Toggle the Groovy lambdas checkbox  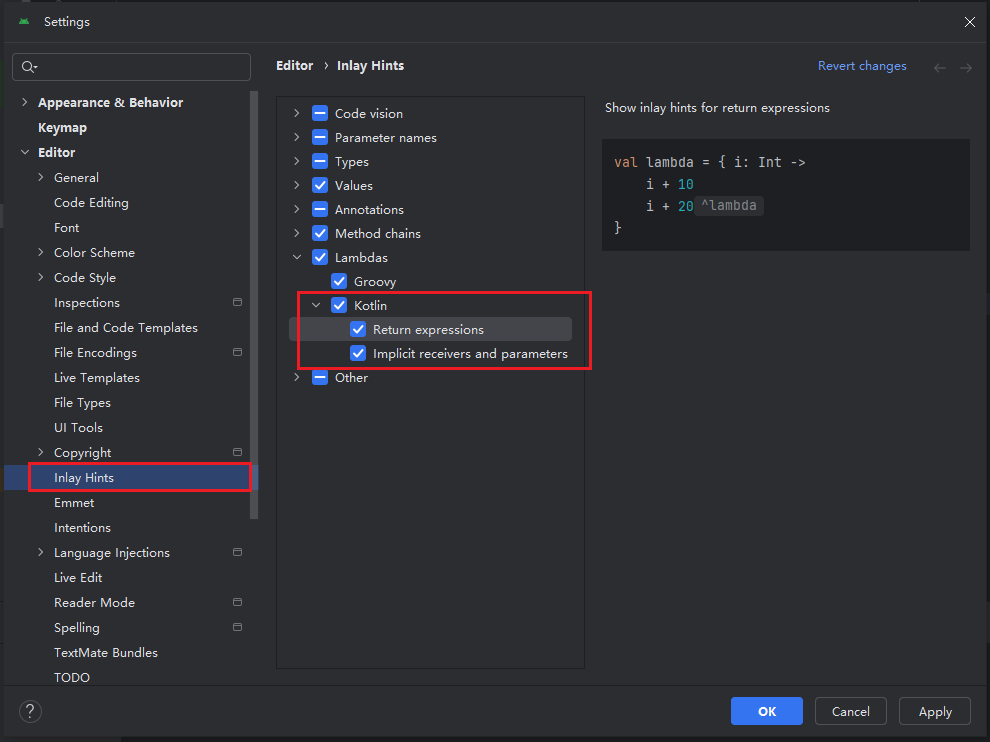pyautogui.click(x=339, y=281)
